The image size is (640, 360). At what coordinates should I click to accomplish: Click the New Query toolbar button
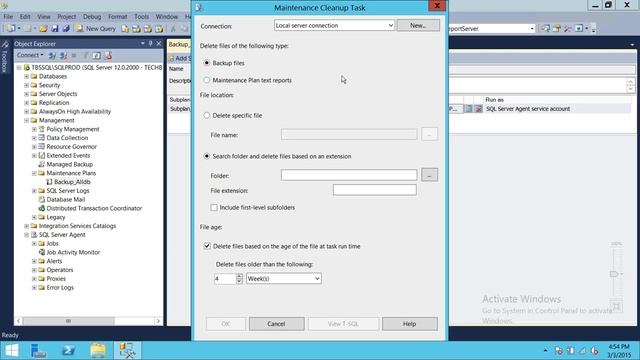96,29
